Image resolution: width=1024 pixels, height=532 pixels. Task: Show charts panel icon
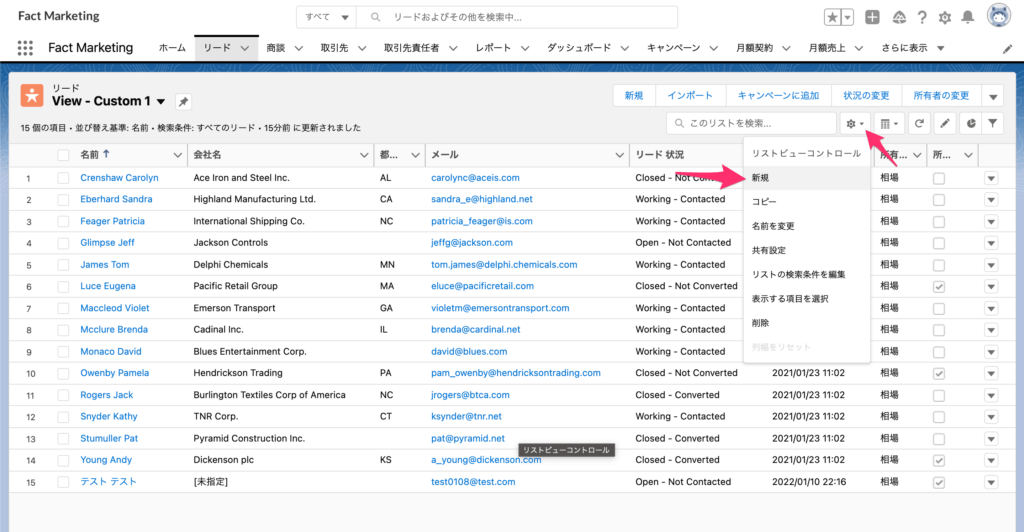pos(969,123)
